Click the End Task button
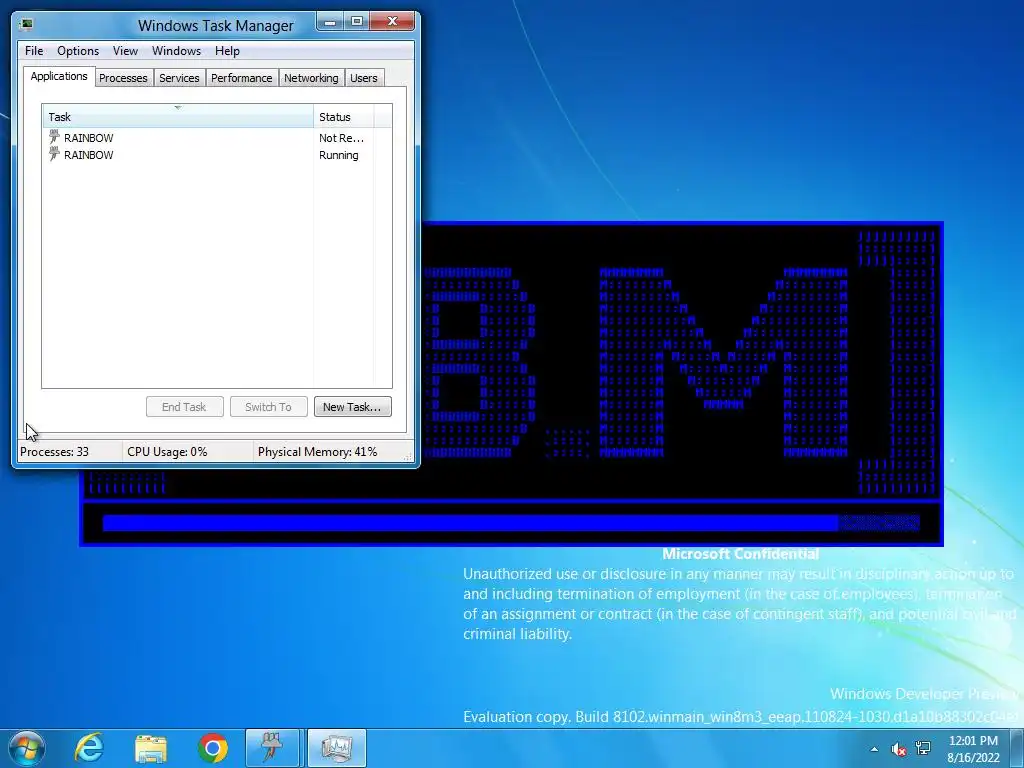Screen dimensions: 1024x768 [185, 407]
